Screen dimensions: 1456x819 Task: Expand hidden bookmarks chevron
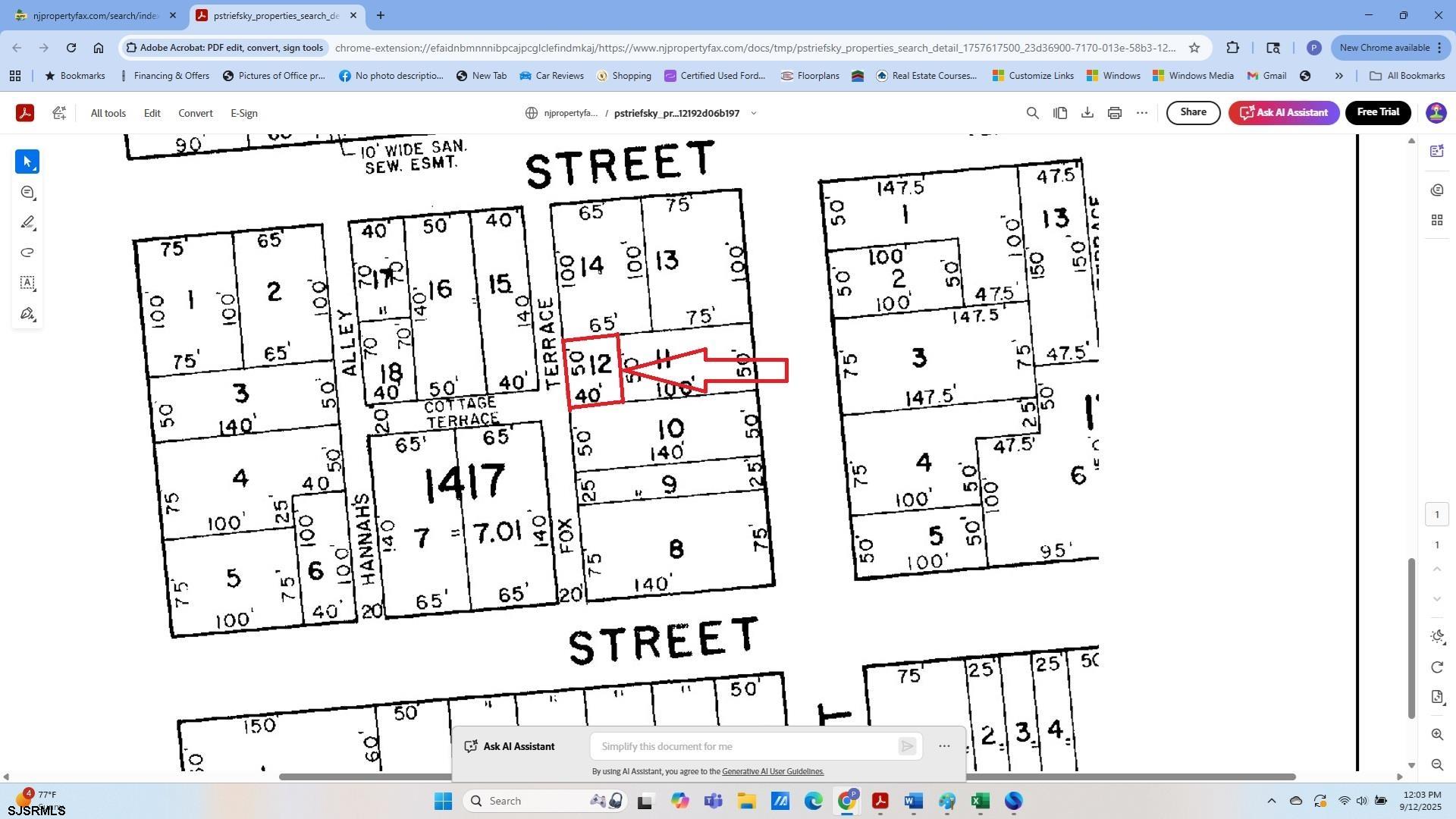[1338, 76]
